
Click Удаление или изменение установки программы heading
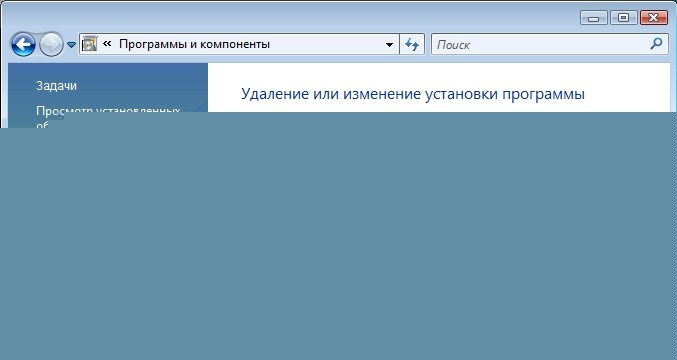pyautogui.click(x=413, y=94)
